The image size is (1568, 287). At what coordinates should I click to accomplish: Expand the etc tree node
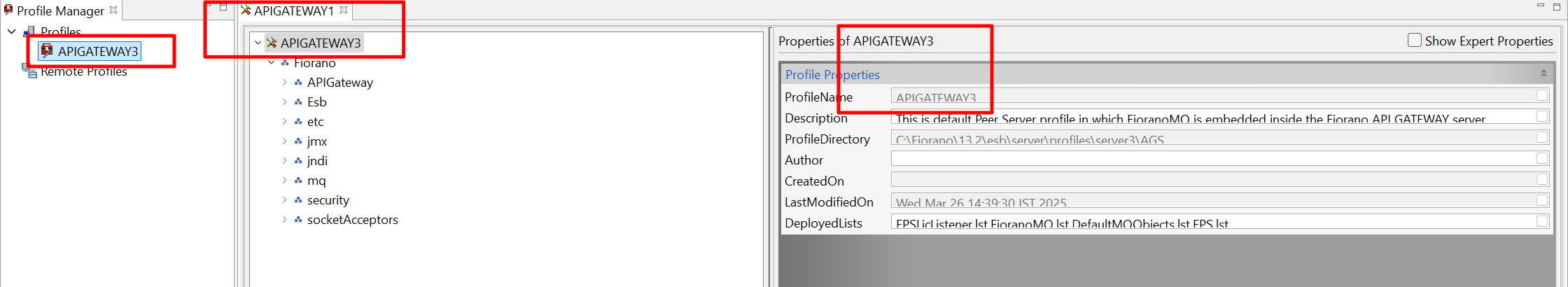click(285, 122)
